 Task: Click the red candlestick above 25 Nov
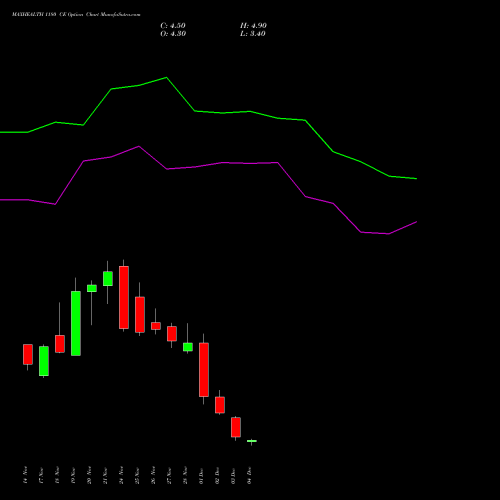tap(140, 315)
